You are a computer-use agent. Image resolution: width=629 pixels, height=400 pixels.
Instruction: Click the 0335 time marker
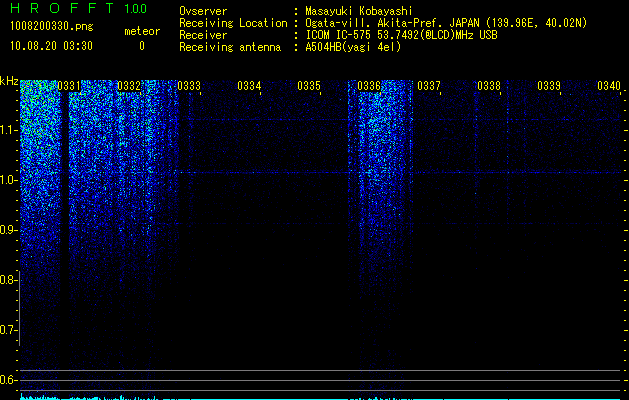[309, 86]
